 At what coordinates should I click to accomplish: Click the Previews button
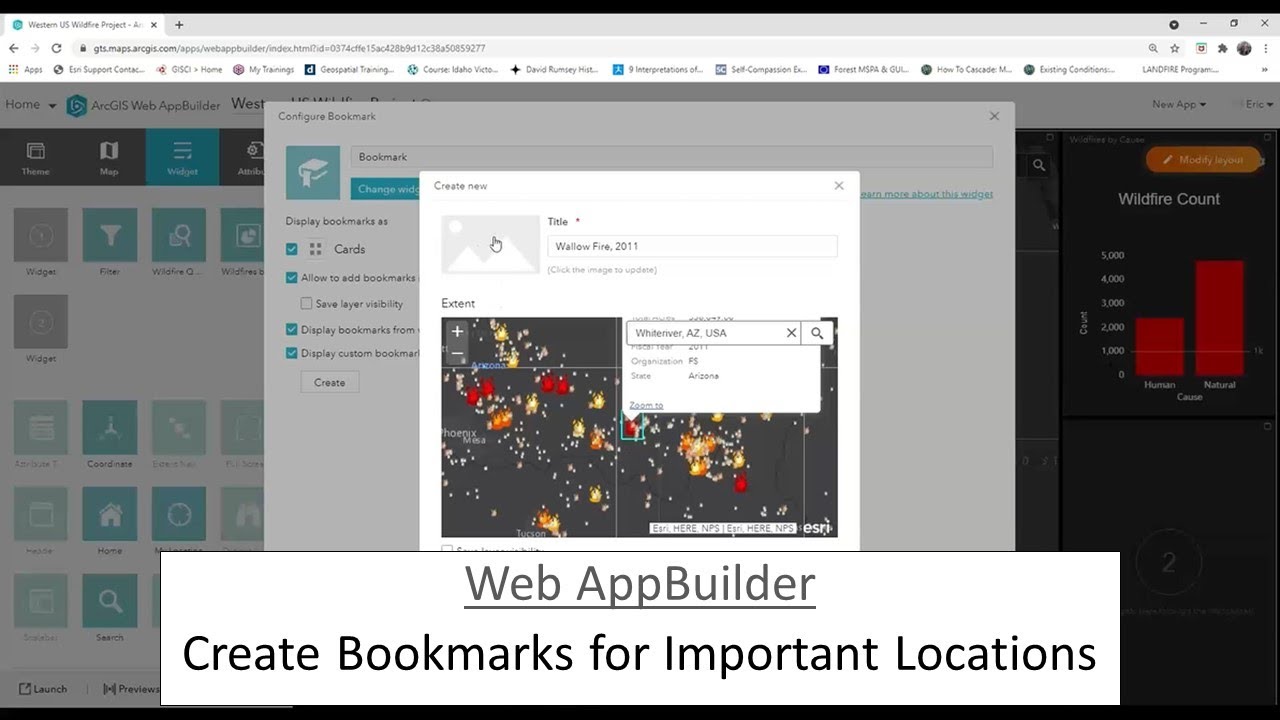[x=131, y=689]
